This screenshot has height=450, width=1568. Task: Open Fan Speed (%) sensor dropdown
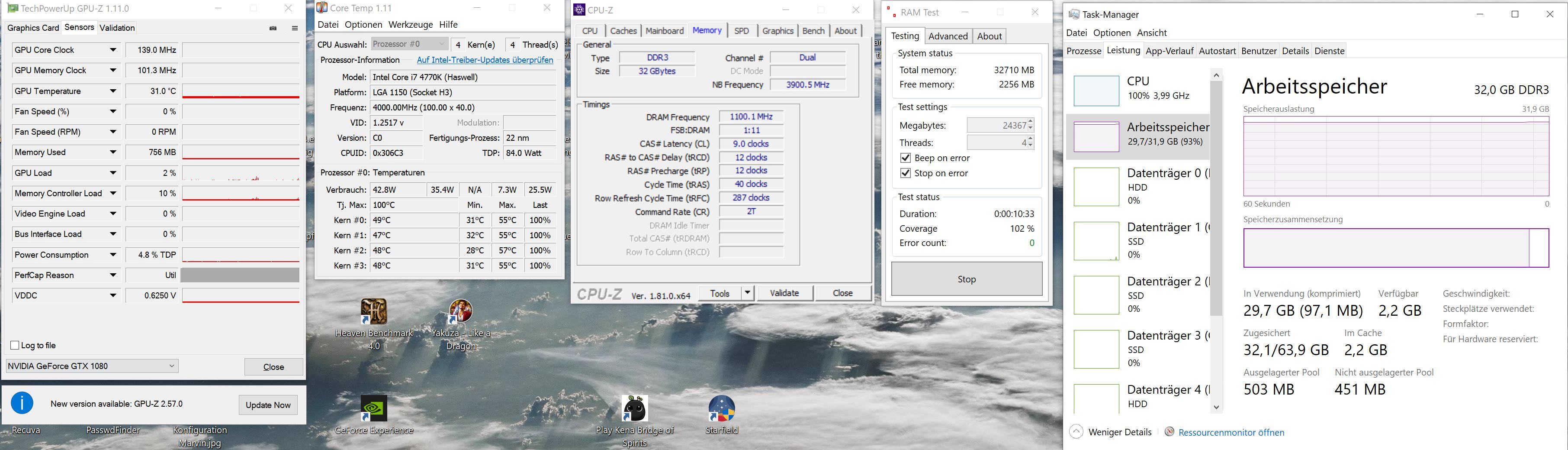112,111
